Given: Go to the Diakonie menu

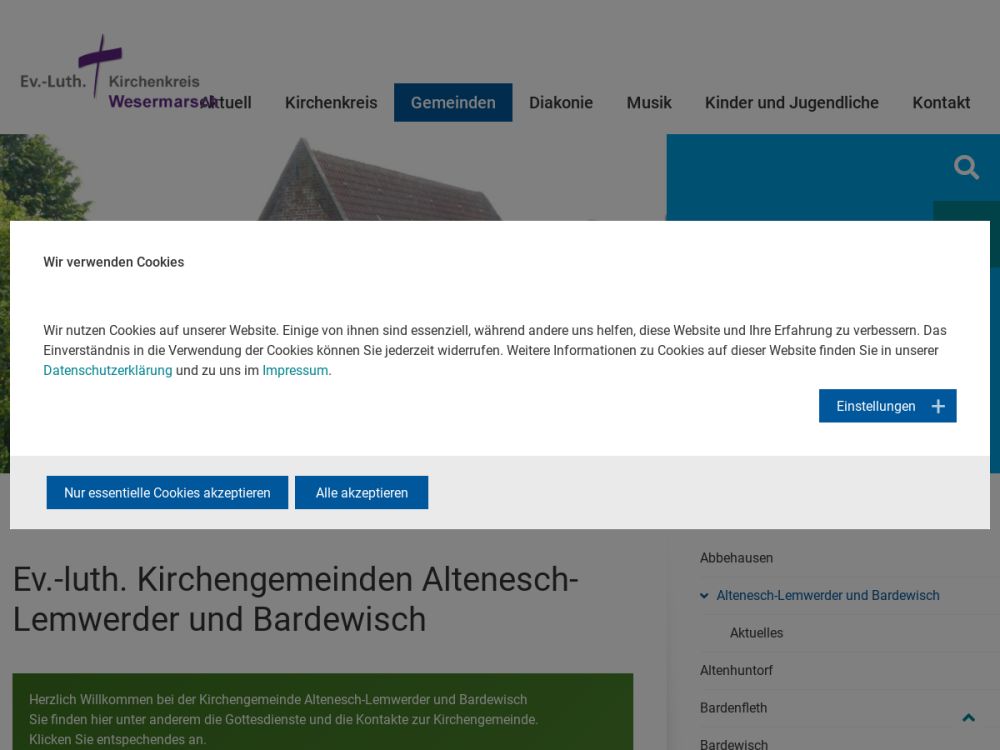Looking at the screenshot, I should 561,103.
